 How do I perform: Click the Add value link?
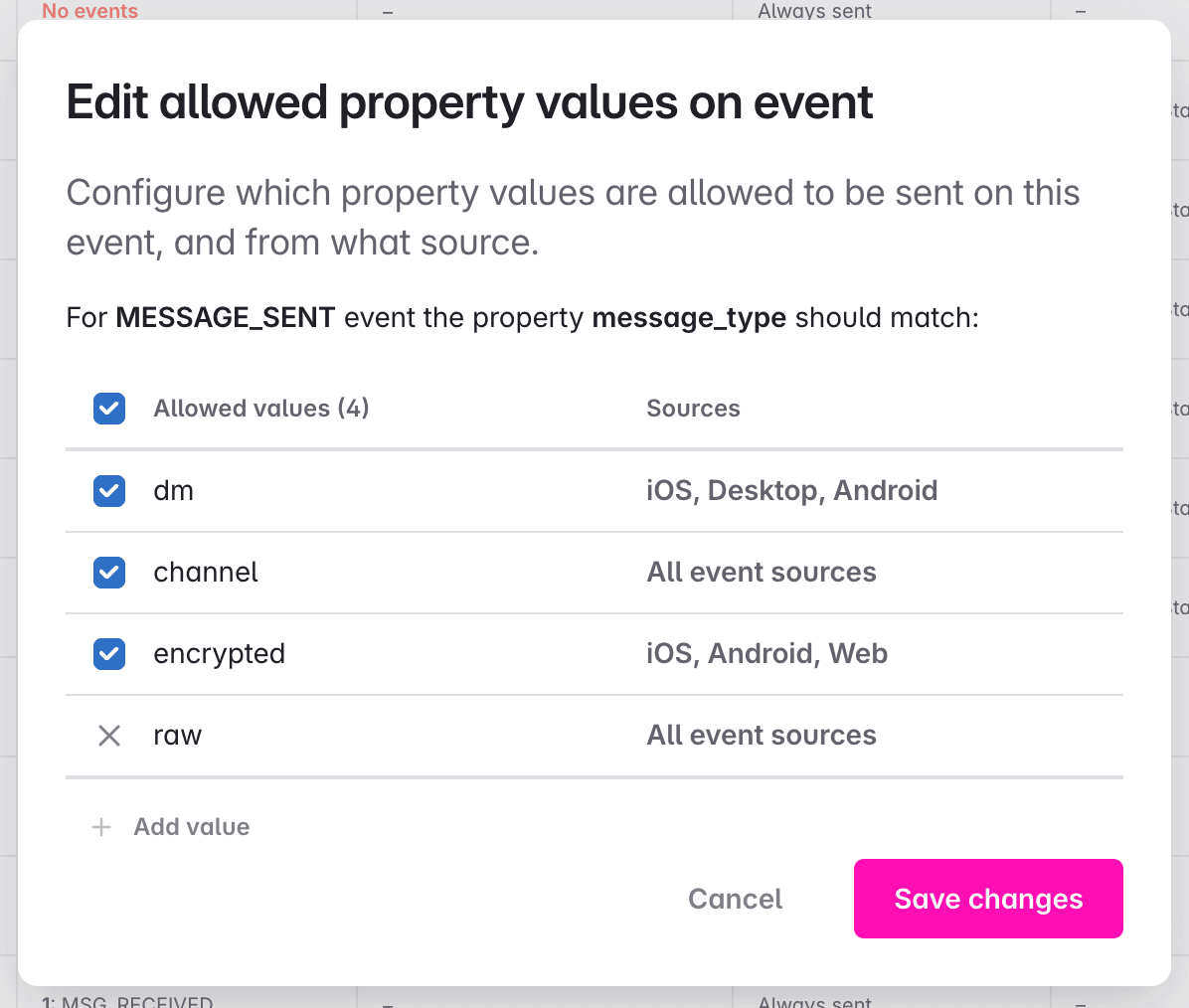(x=191, y=826)
